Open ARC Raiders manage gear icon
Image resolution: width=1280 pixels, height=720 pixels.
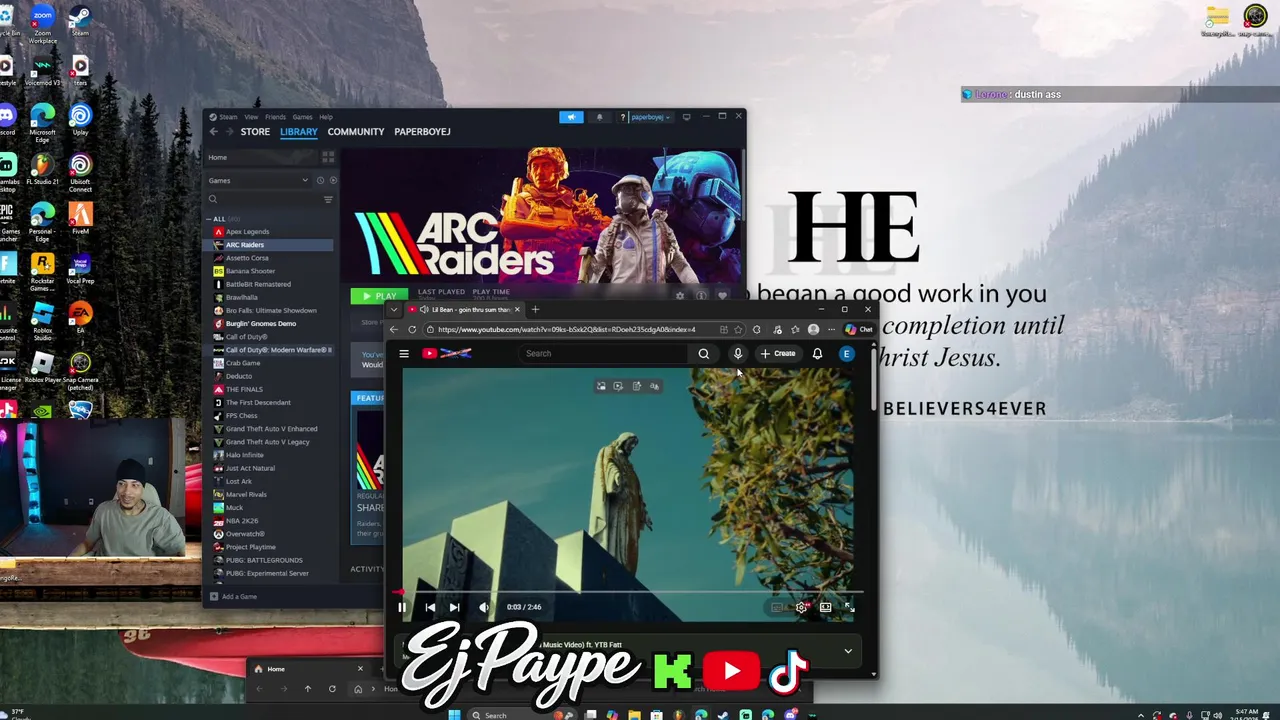[x=680, y=296]
